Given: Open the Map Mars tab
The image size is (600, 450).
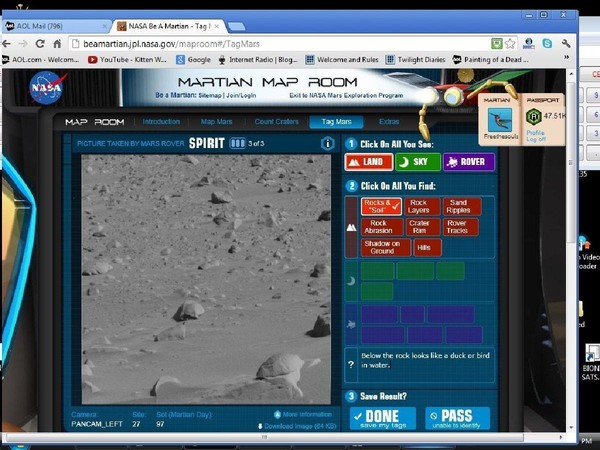Looking at the screenshot, I should [x=217, y=122].
